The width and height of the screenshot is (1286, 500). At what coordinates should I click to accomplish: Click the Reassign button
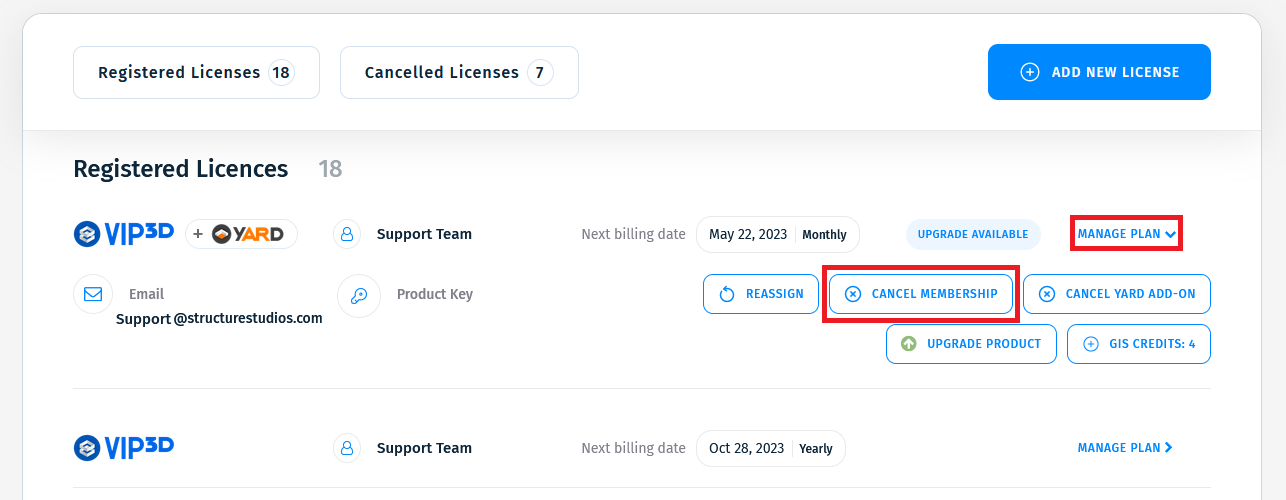pyautogui.click(x=761, y=294)
